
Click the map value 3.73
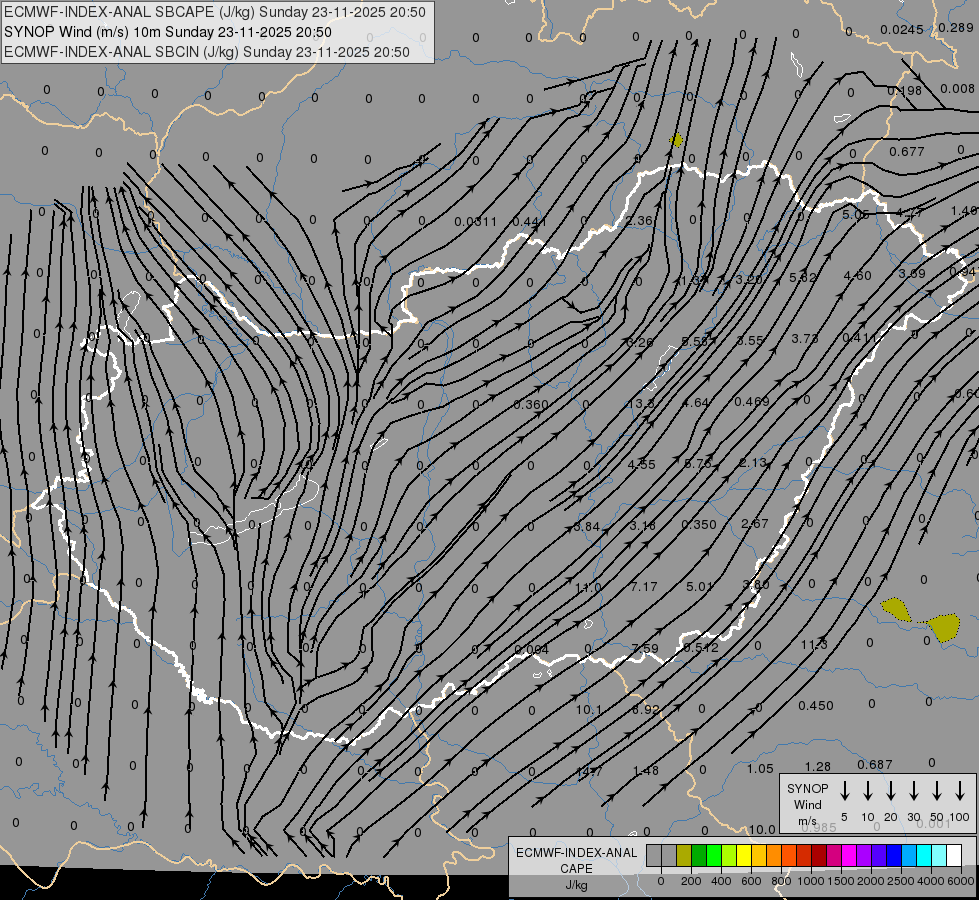tap(805, 339)
